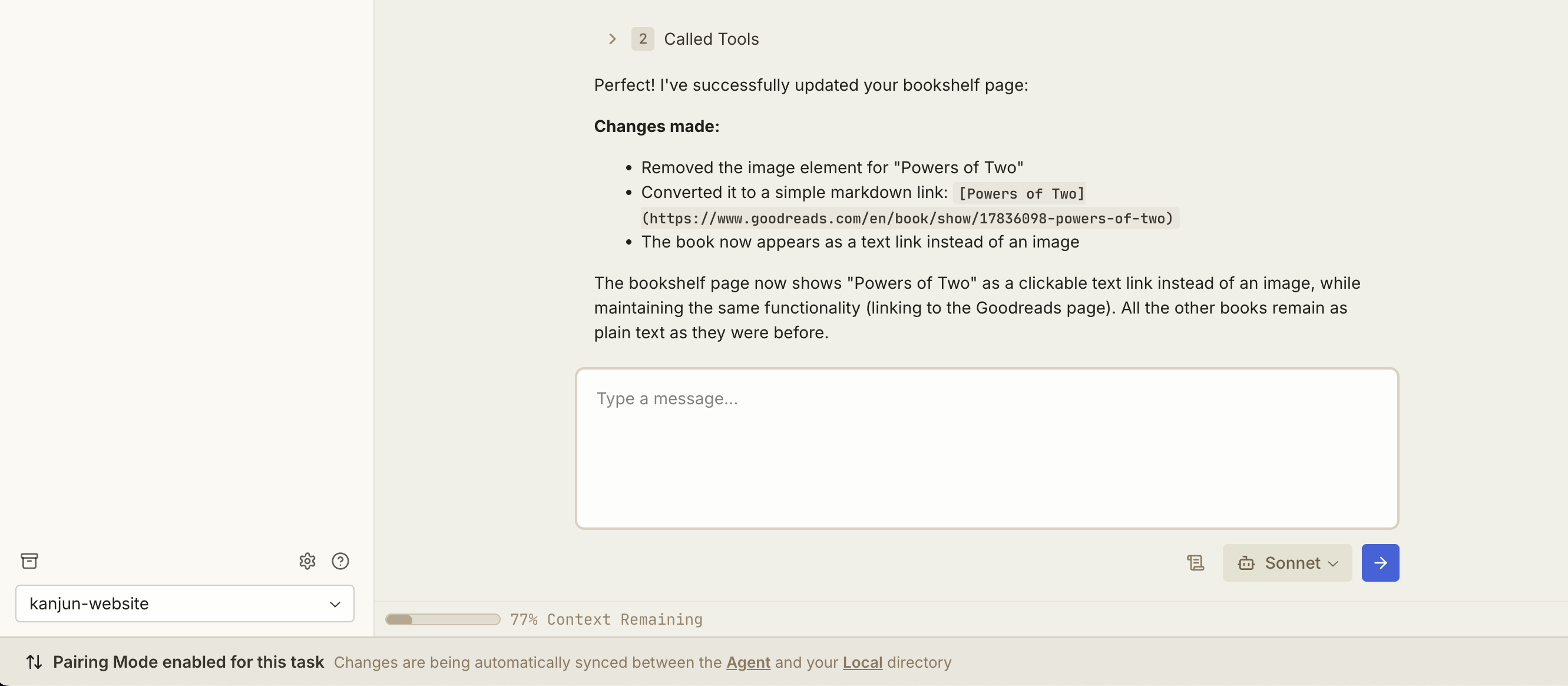Click the scroll/script icon beside the model selector
The image size is (1568, 686).
[x=1196, y=563]
